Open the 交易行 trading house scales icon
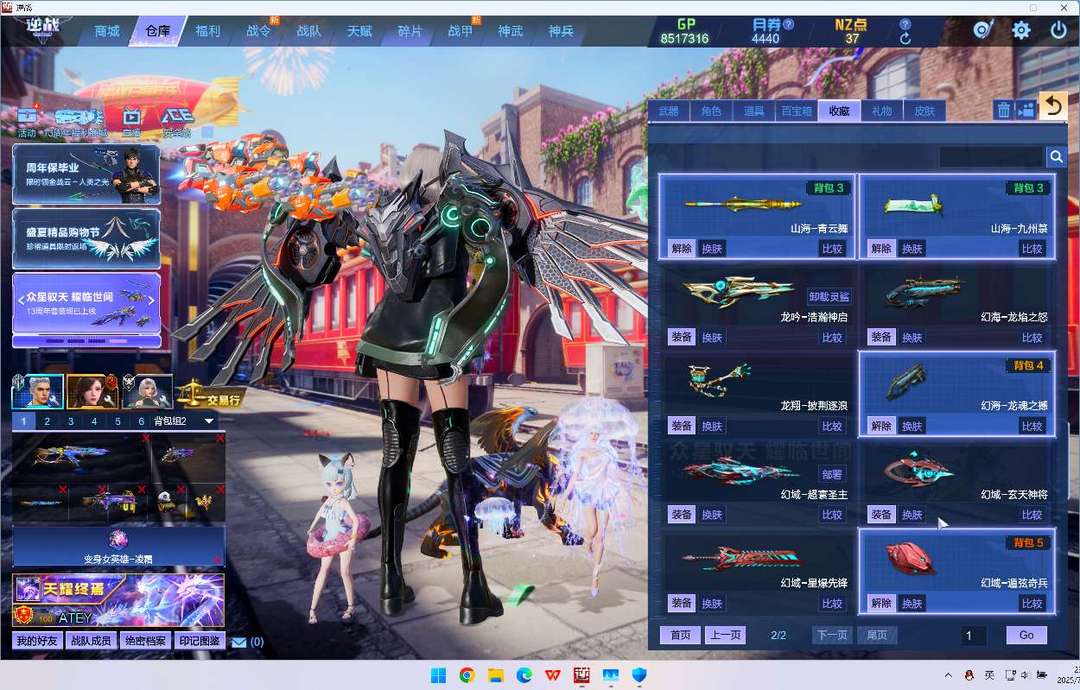Screen dimensions: 1080x690 [x=210, y=394]
